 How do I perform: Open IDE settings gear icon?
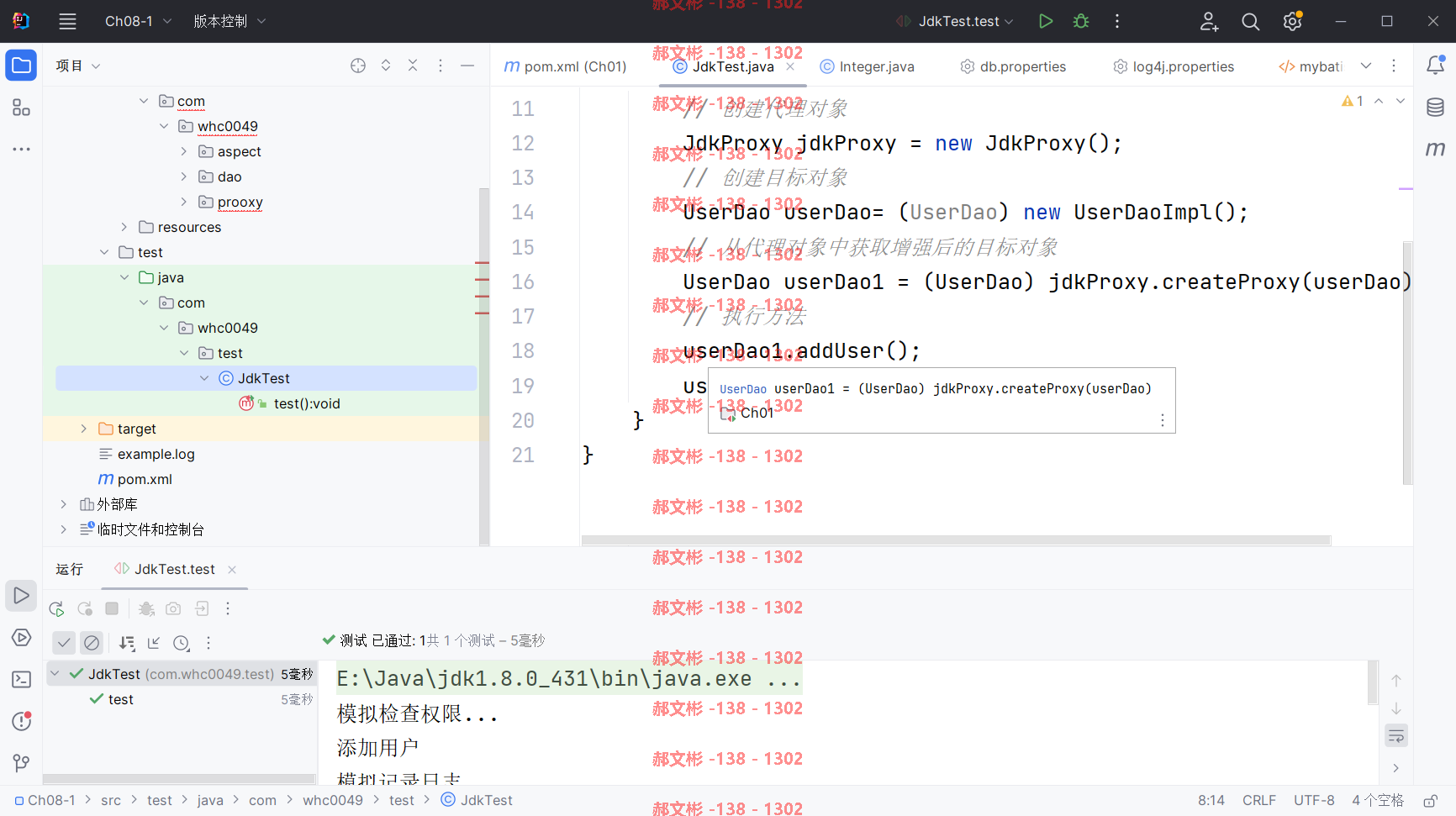1293,22
